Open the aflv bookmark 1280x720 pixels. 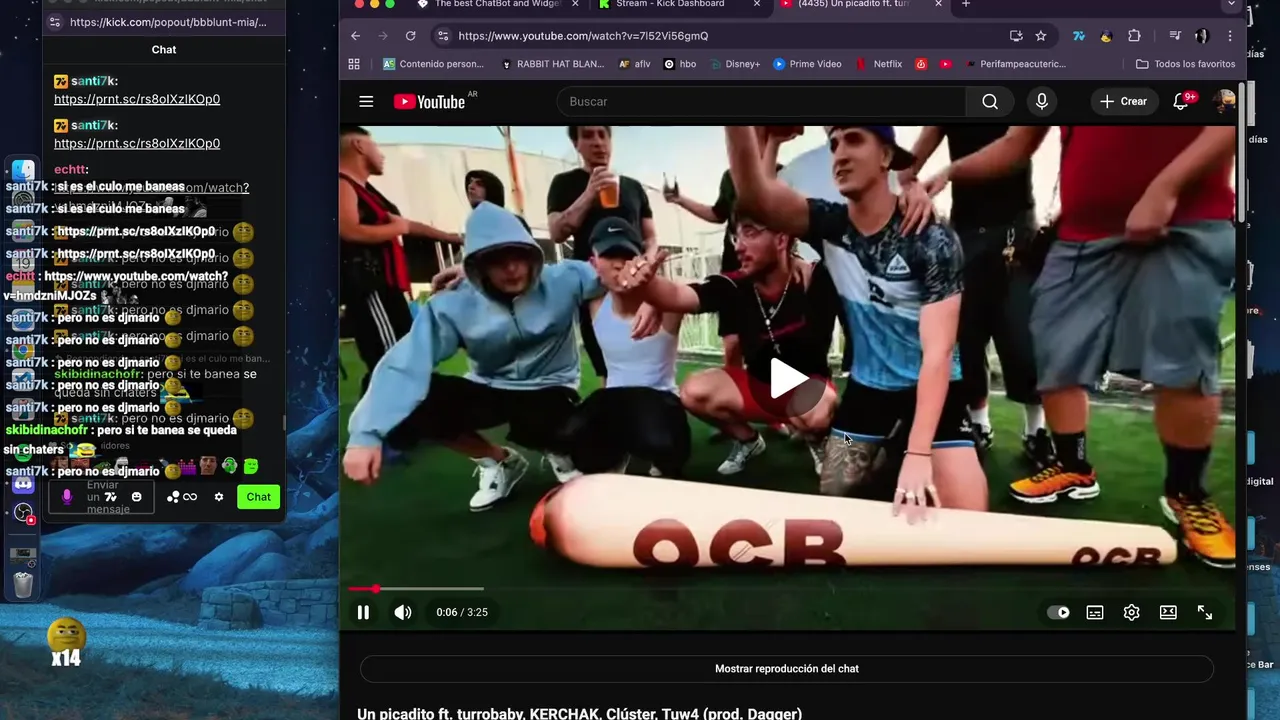(x=634, y=64)
